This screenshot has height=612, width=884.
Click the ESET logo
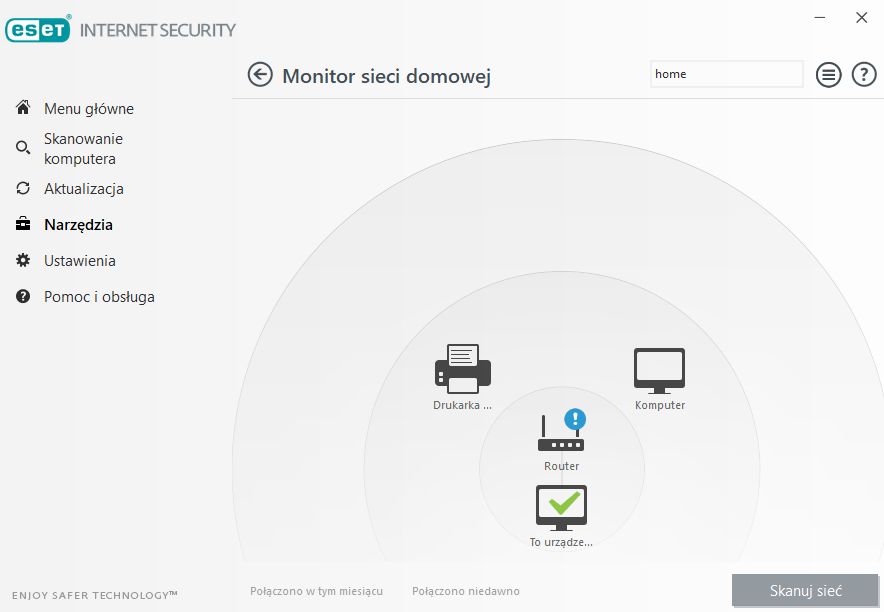click(38, 30)
